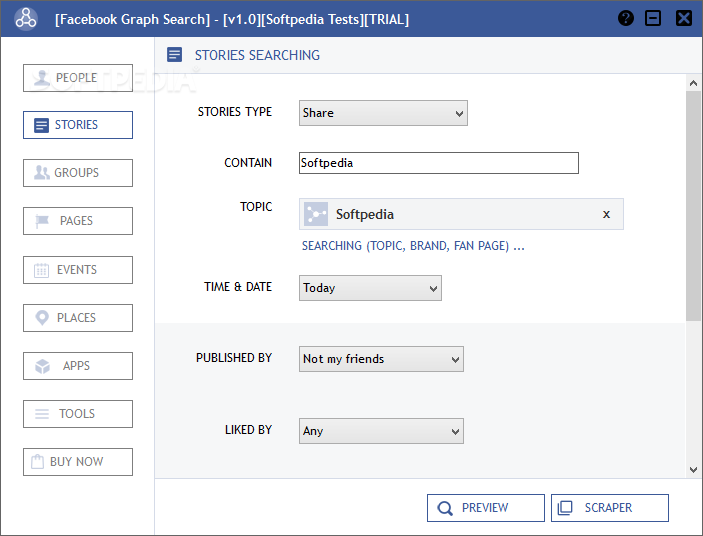Minimize the Facebook Graph Search window
Image resolution: width=703 pixels, height=536 pixels.
coord(653,18)
